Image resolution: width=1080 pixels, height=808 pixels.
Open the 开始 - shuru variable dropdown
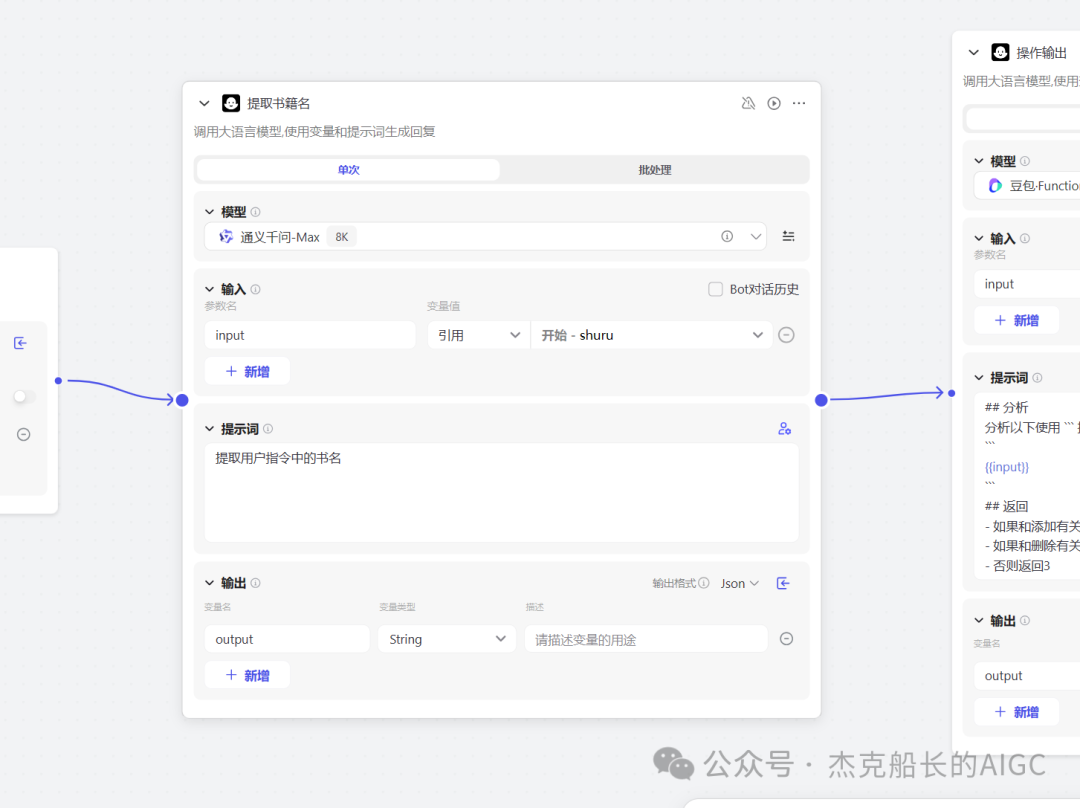(x=652, y=335)
